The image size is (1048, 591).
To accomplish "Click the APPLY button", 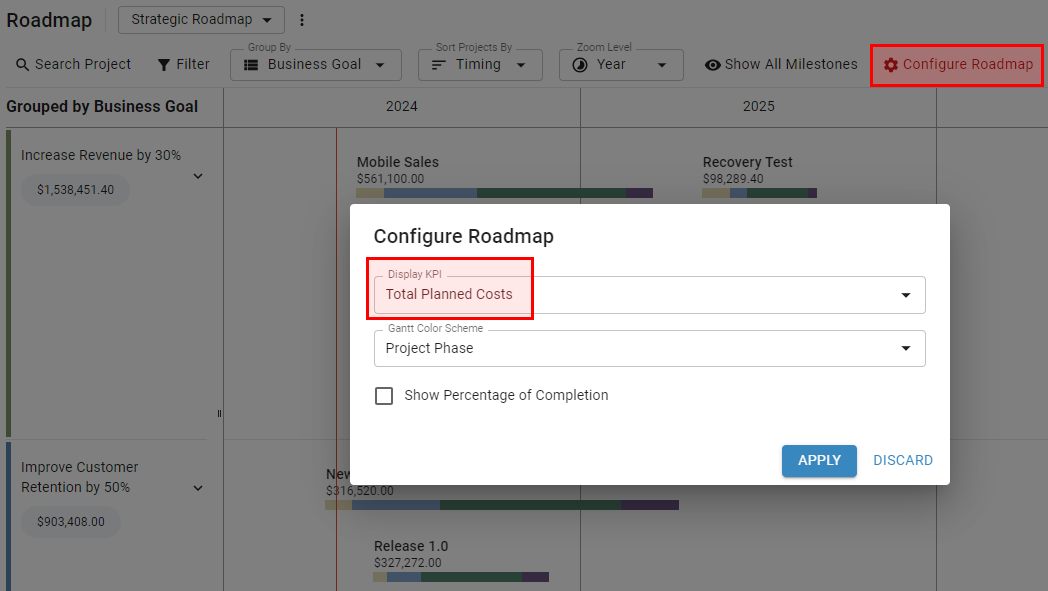I will pos(819,461).
